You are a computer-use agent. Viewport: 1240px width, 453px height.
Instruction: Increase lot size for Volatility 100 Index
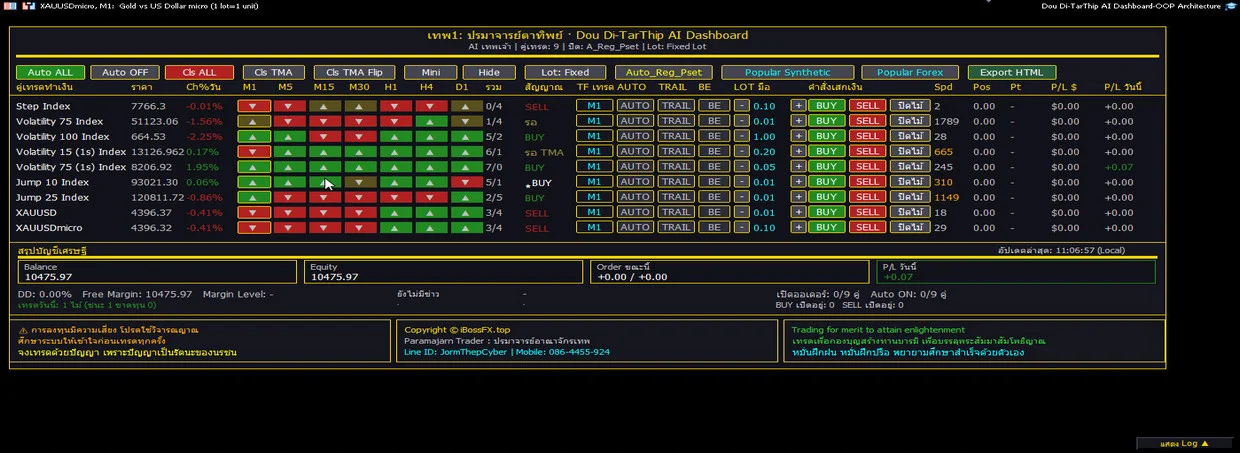pos(798,136)
